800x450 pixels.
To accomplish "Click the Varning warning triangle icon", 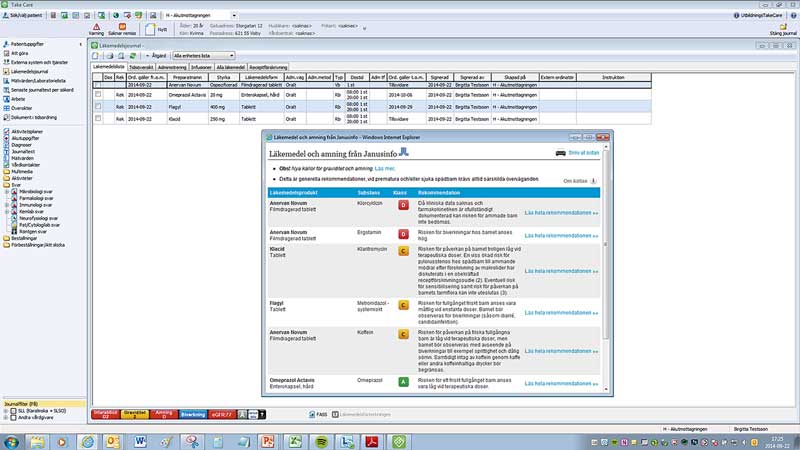I will 96,27.
